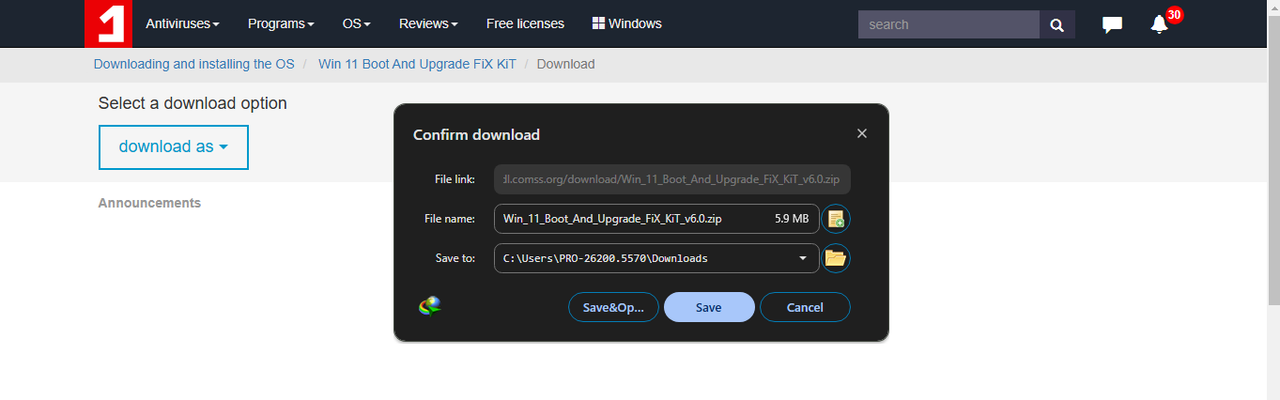Open the Reviews dropdown menu
Image resolution: width=1280 pixels, height=400 pixels.
click(x=428, y=23)
